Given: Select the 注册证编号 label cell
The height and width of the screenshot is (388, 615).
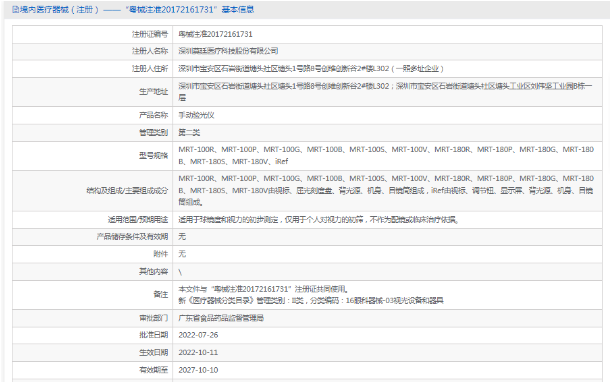Looking at the screenshot, I should pos(93,34).
